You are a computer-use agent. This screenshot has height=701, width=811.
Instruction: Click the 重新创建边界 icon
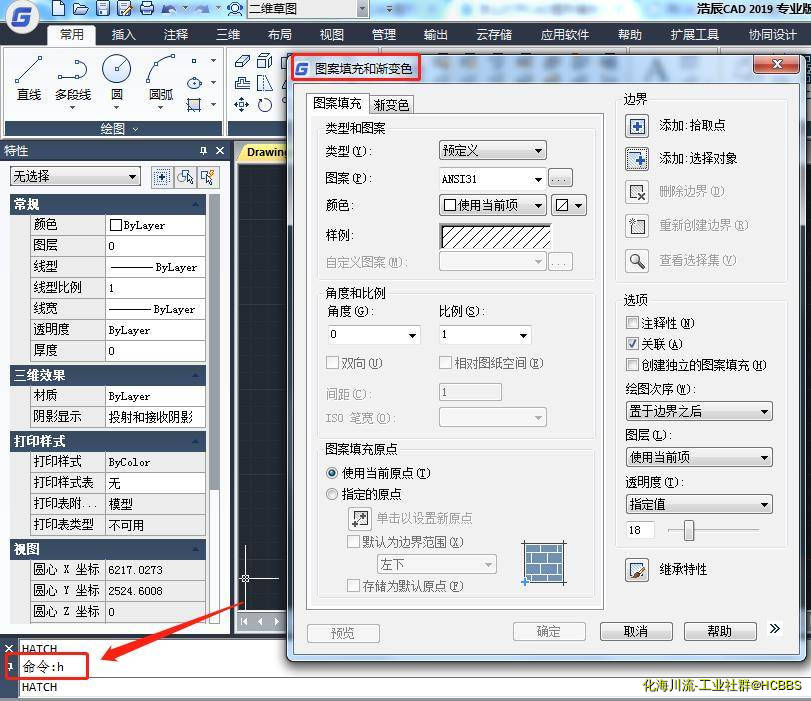coord(637,226)
